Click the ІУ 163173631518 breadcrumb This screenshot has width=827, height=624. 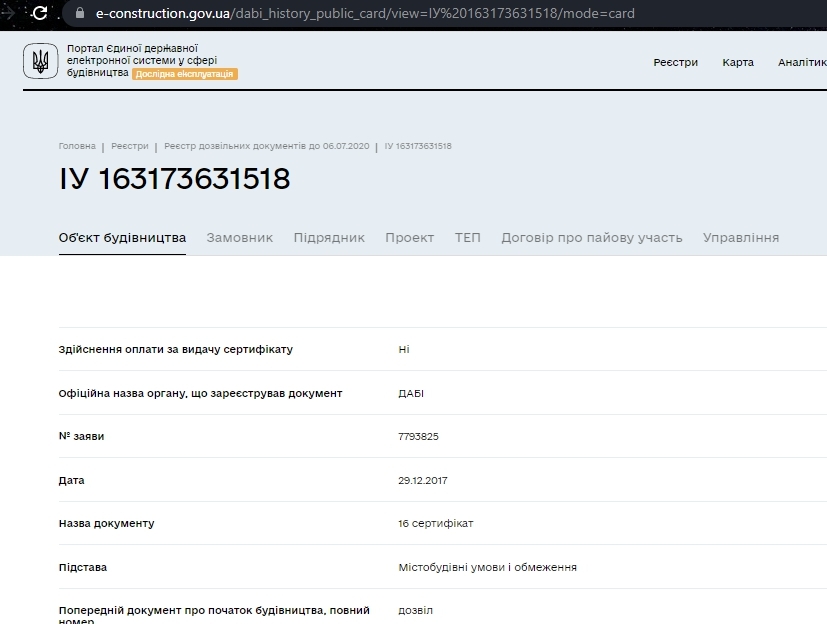(418, 146)
